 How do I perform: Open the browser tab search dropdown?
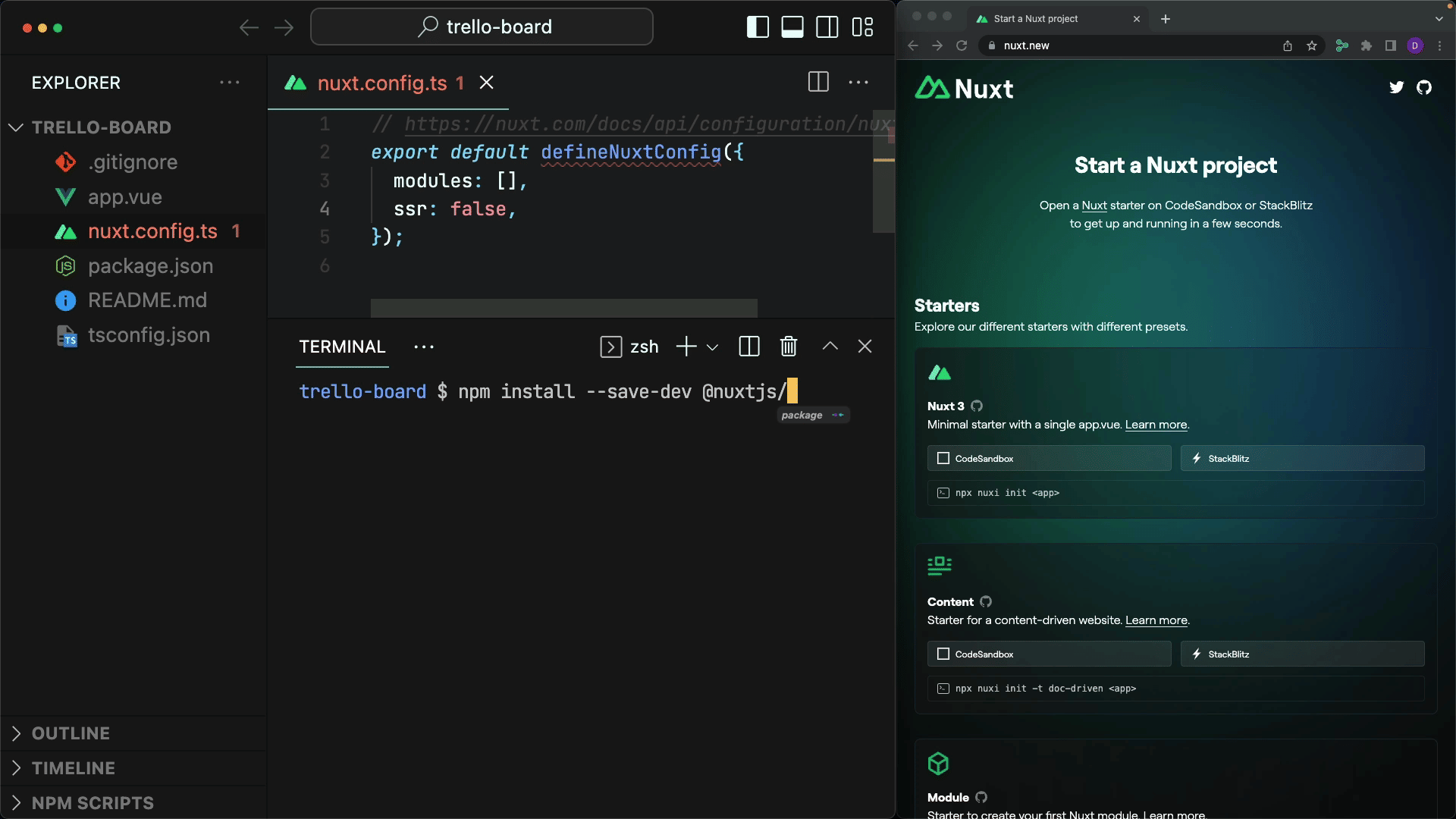pos(1439,19)
